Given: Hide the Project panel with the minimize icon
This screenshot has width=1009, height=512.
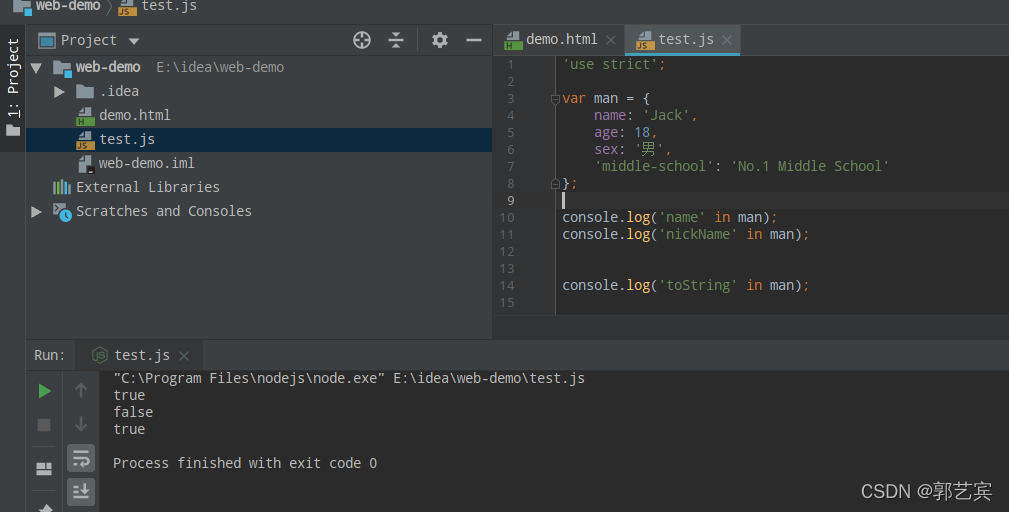Looking at the screenshot, I should click(474, 40).
